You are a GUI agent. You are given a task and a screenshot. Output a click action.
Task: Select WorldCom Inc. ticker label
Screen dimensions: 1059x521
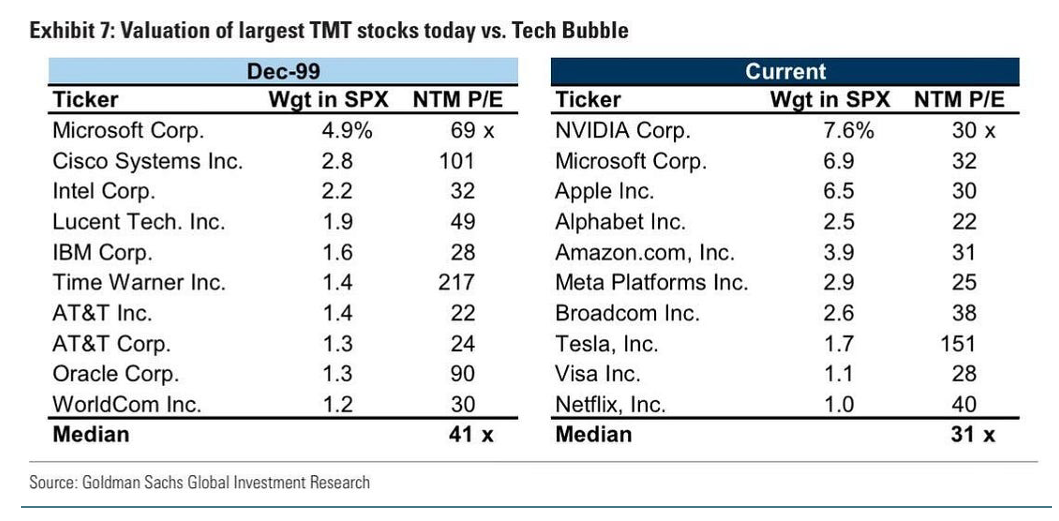pyautogui.click(x=127, y=405)
